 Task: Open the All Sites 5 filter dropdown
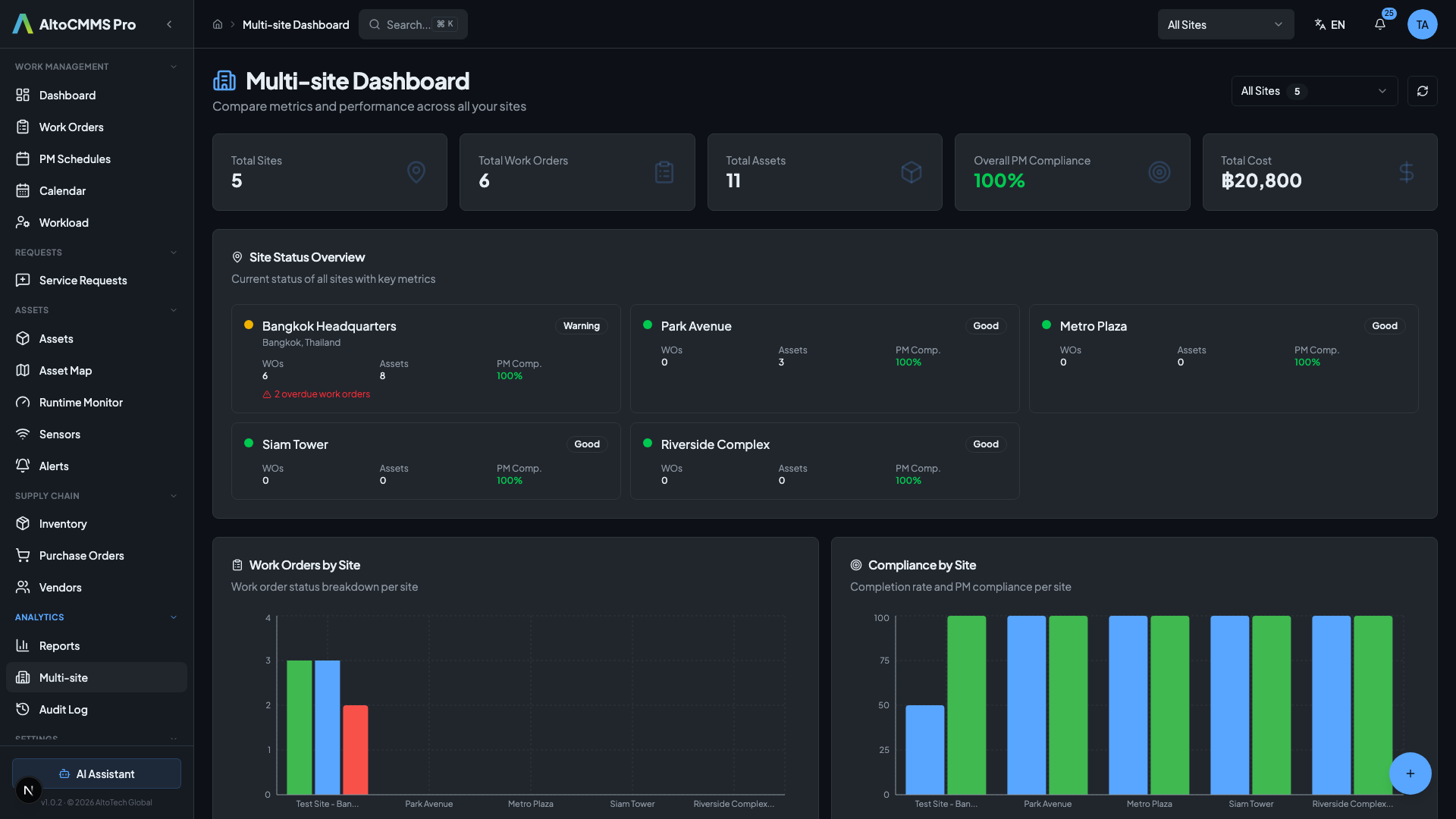pyautogui.click(x=1313, y=91)
